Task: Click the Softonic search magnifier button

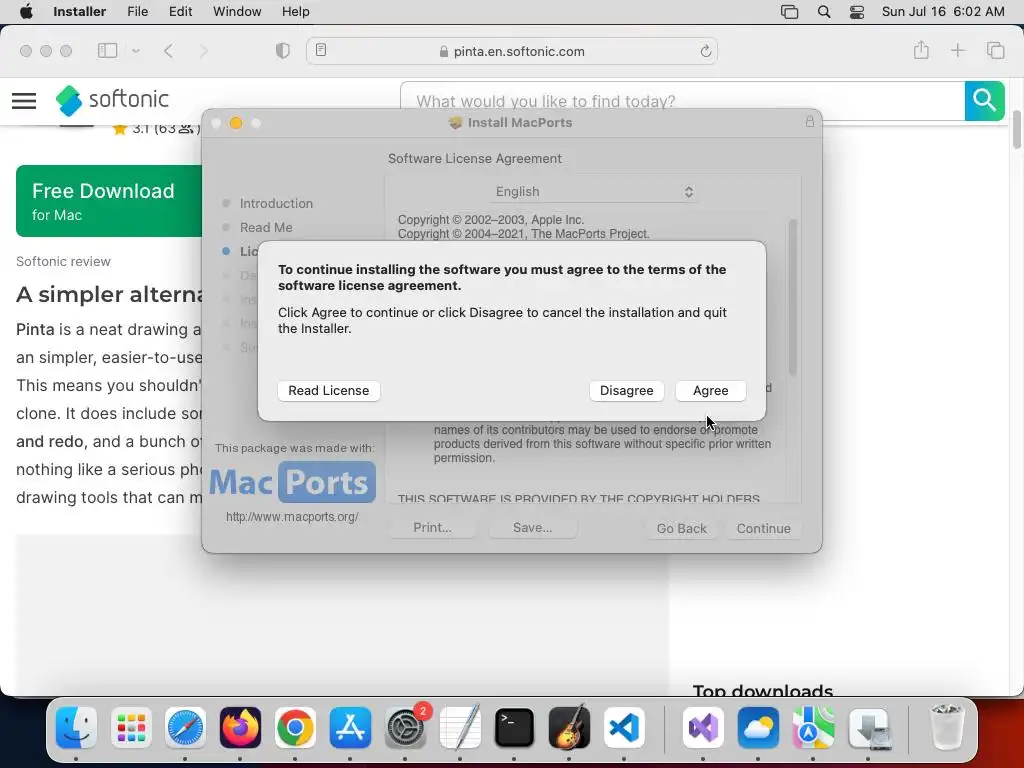Action: coord(984,101)
